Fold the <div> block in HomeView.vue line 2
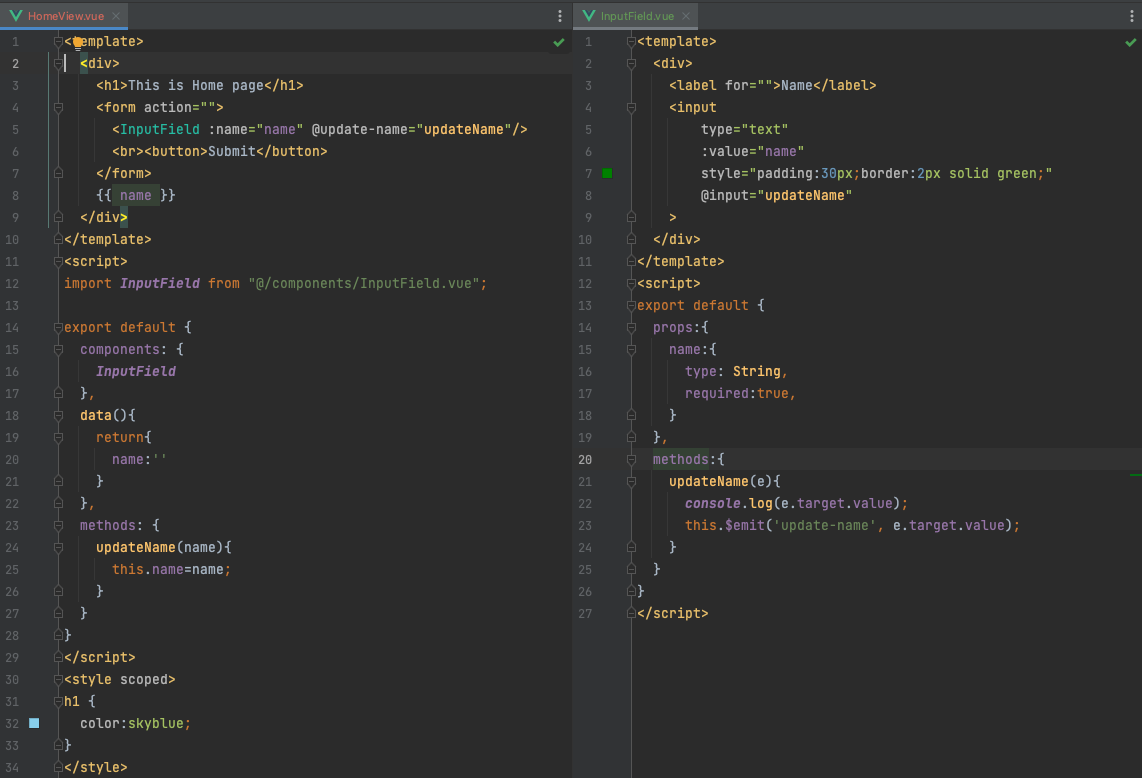The image size is (1142, 778). [58, 63]
